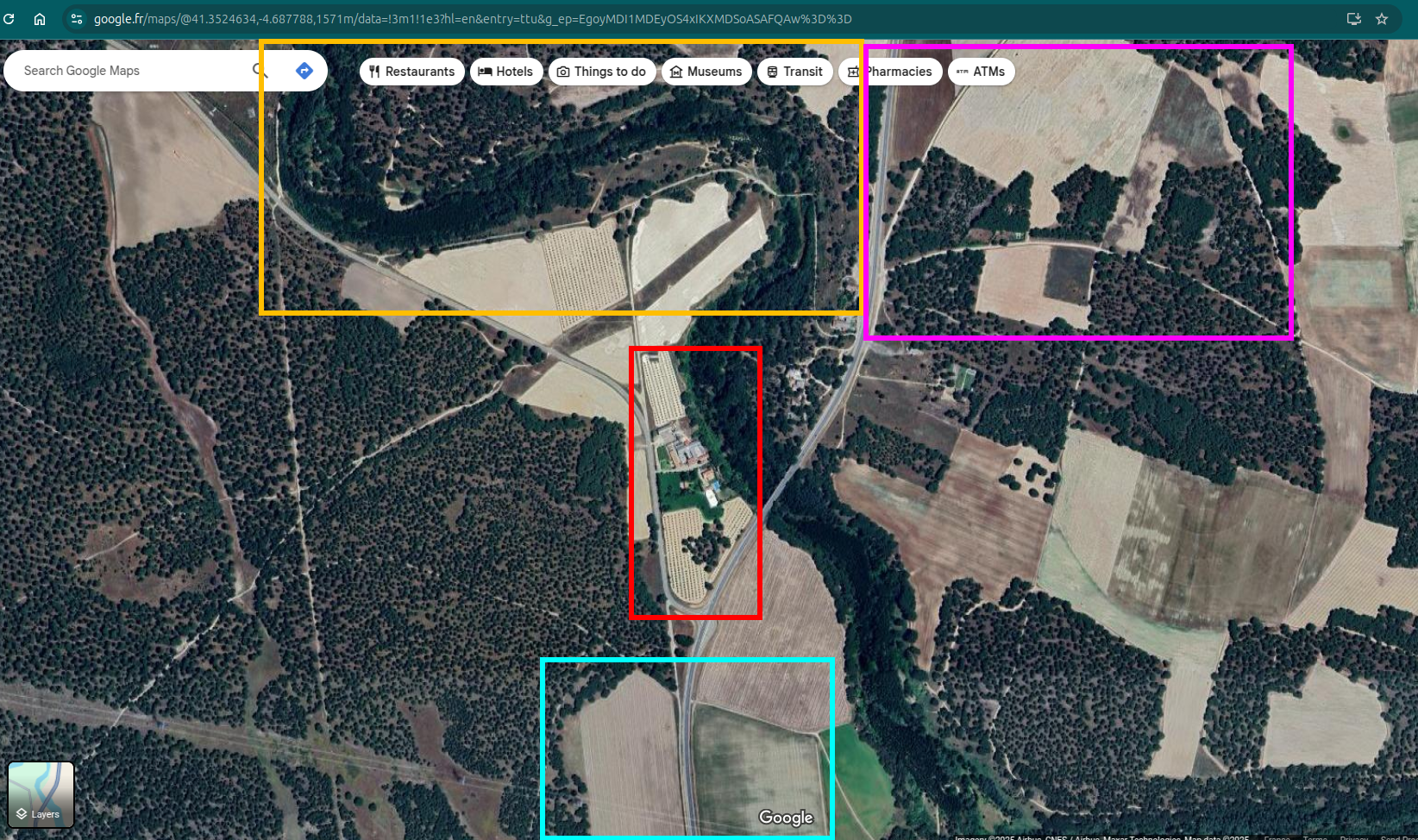Select the ATMs category
The width and height of the screenshot is (1418, 840).
click(981, 72)
